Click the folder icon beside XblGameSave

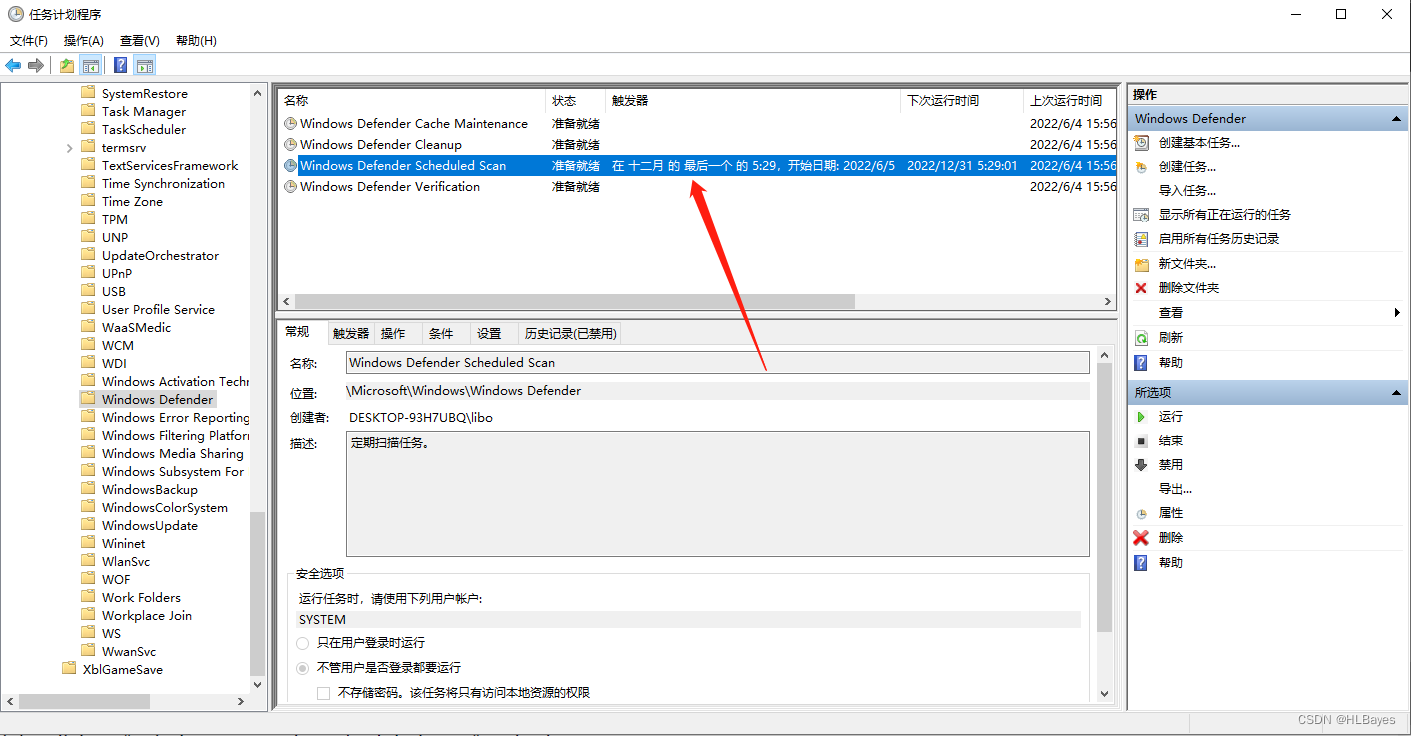[x=69, y=669]
